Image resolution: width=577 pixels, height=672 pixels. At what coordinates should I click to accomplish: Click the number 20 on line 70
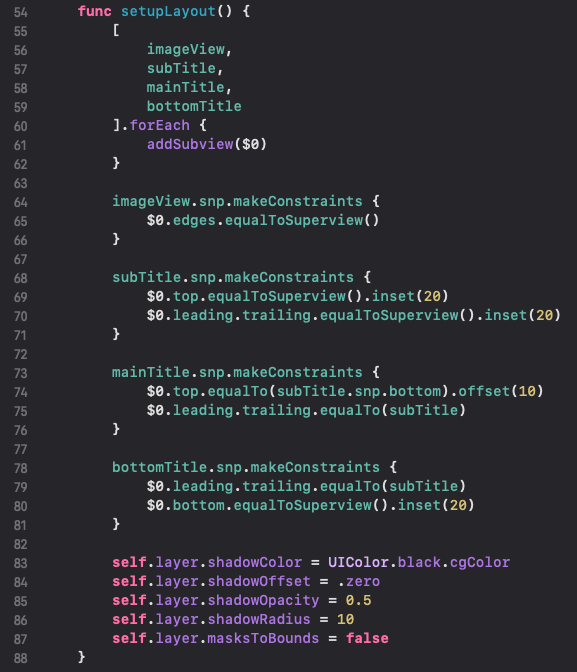coord(544,315)
